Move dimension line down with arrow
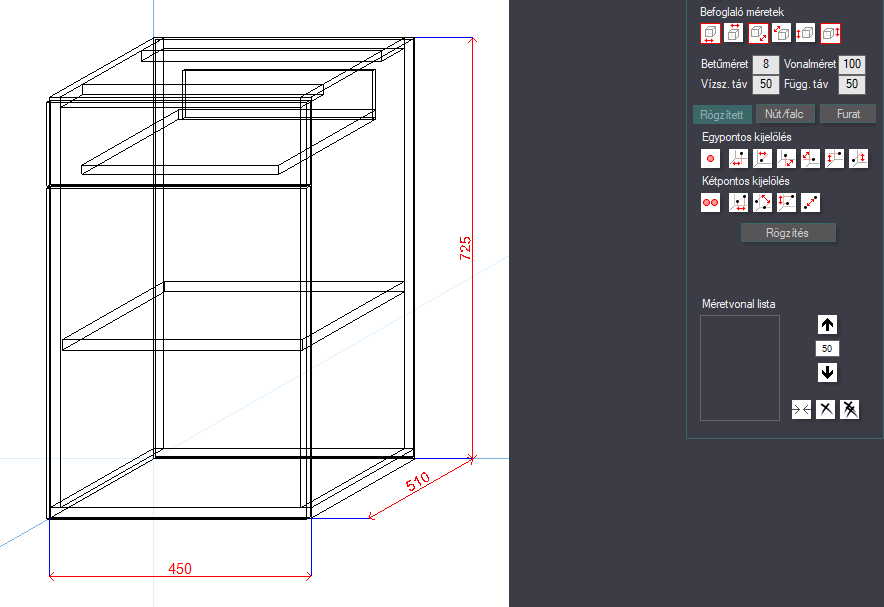This screenshot has height=607, width=884. point(827,373)
